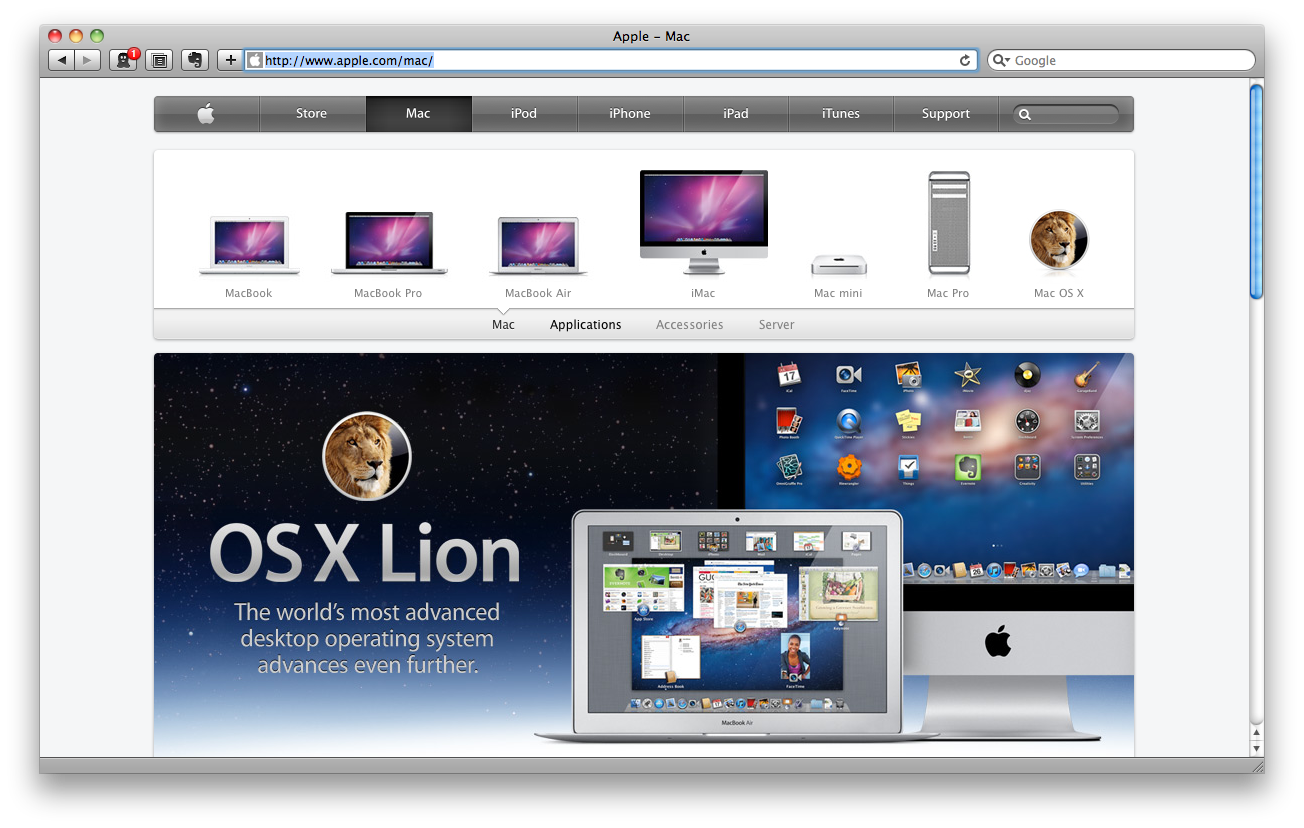Click the Mac mini product image
This screenshot has height=828, width=1304.
[838, 265]
